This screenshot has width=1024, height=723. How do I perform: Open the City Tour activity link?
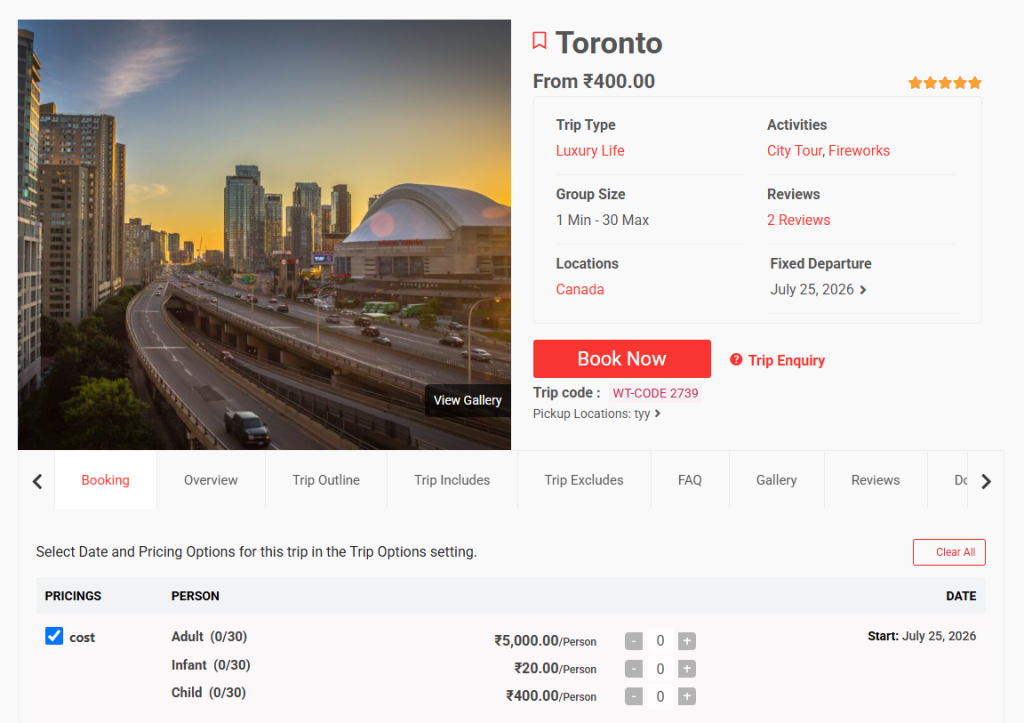coord(794,151)
